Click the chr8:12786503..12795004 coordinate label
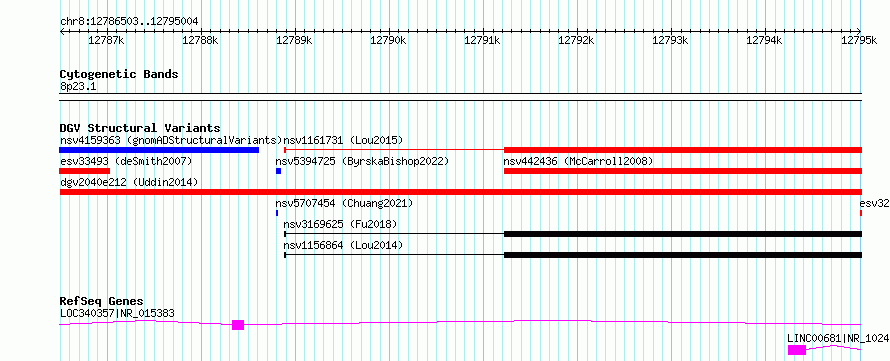The width and height of the screenshot is (890, 361). (x=129, y=22)
